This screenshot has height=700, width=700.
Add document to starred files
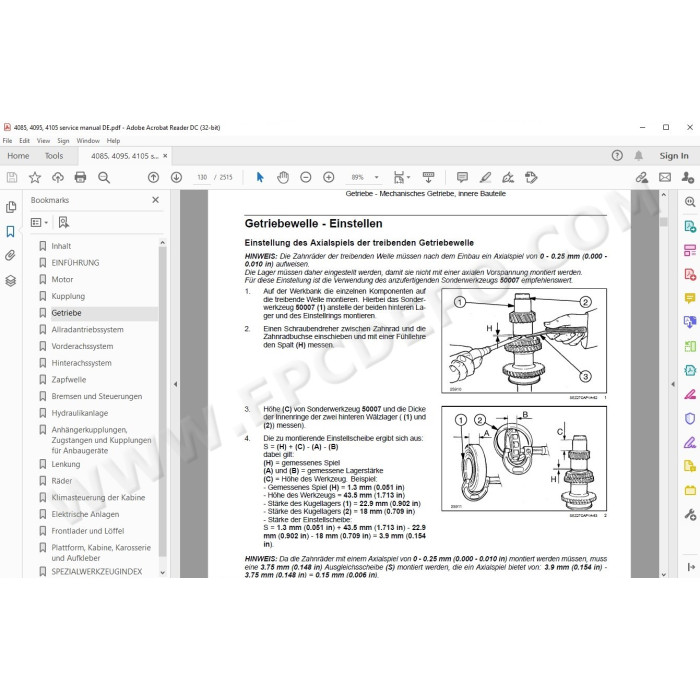tap(35, 177)
